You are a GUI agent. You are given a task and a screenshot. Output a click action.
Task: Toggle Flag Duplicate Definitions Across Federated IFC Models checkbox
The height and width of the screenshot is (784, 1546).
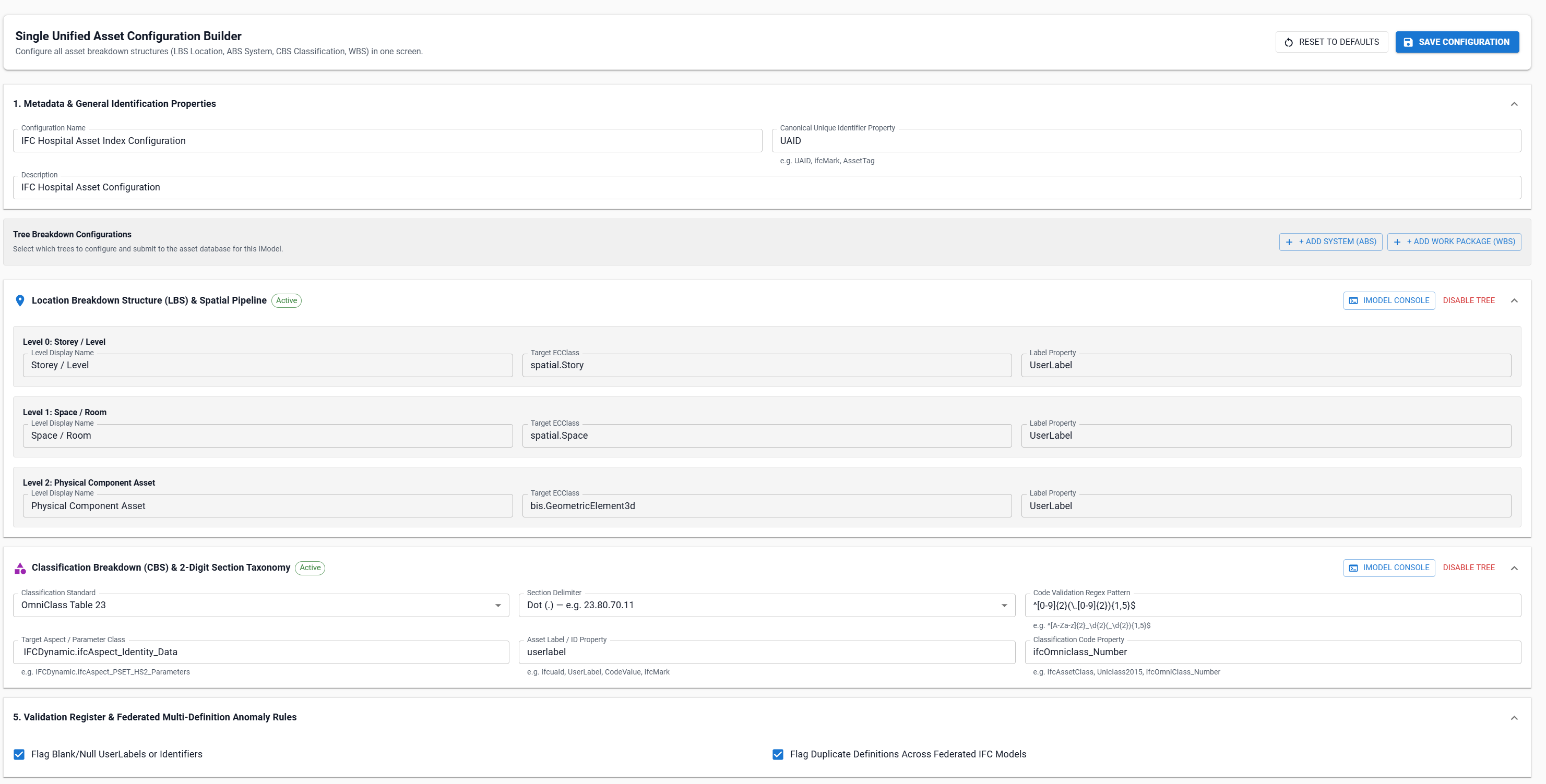tap(778, 755)
